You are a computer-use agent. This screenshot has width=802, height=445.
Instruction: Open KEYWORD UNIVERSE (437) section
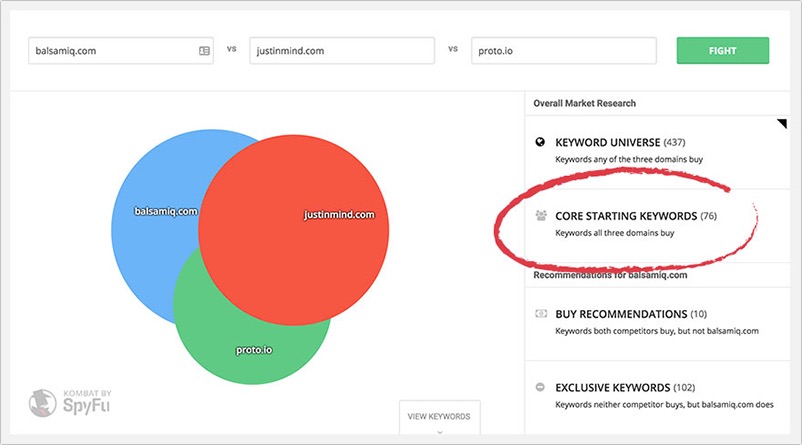657,152
